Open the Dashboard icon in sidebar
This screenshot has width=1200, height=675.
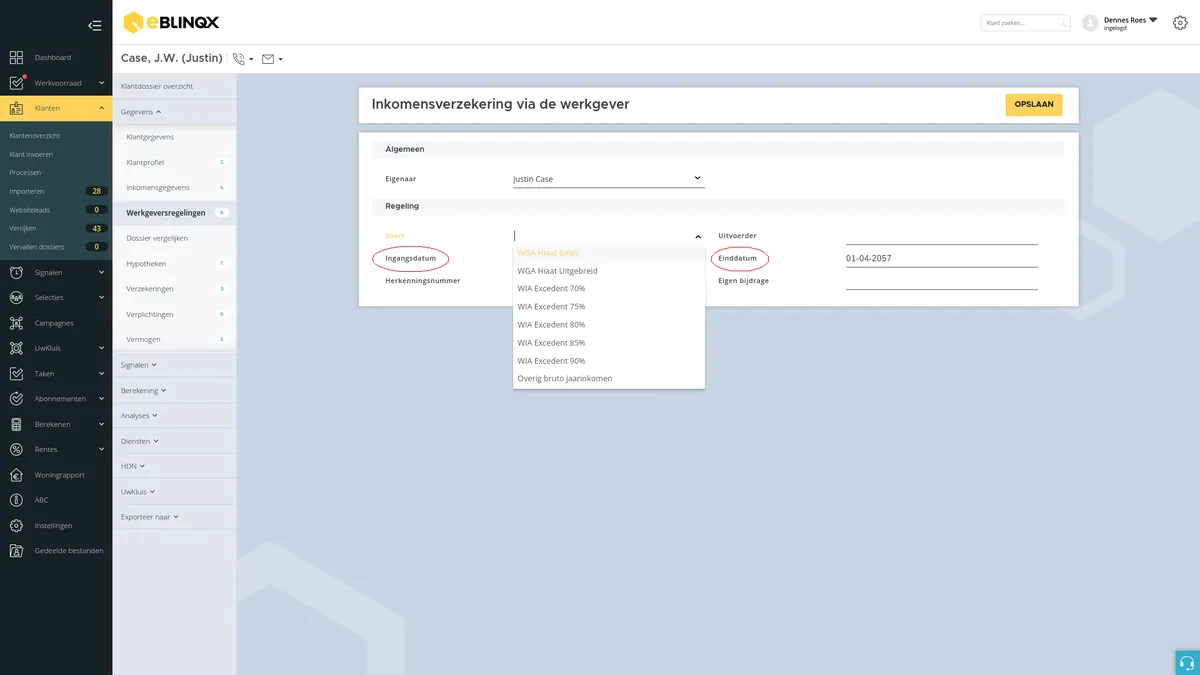(16, 58)
